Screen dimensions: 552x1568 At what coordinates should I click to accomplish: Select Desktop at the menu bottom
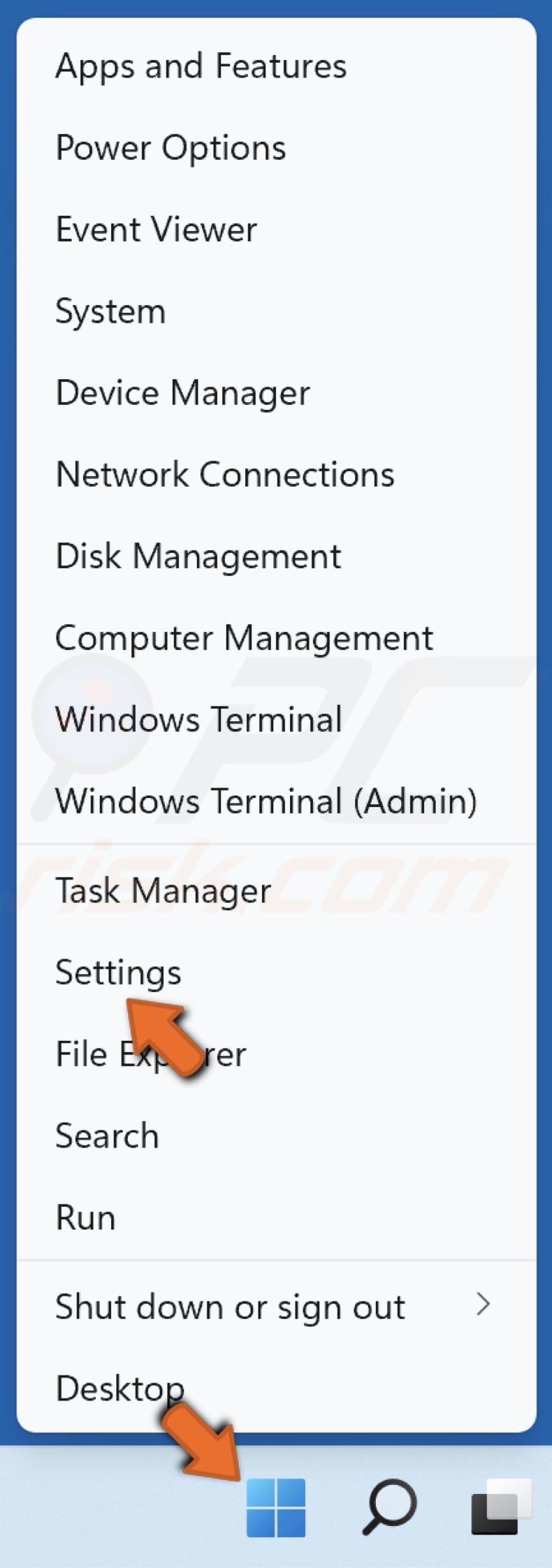tap(119, 1388)
